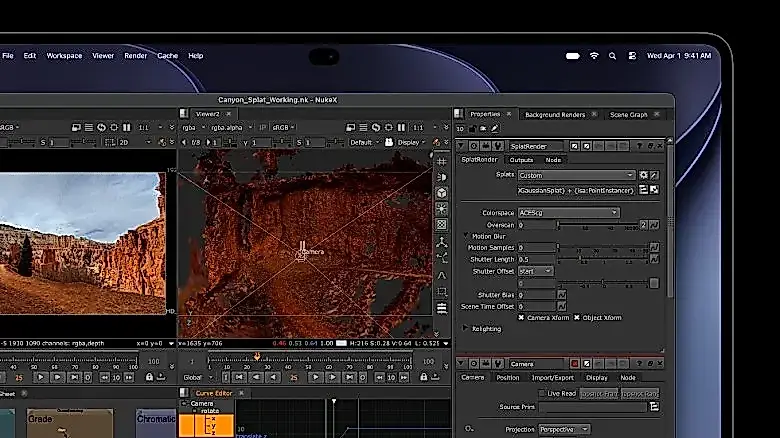
Task: Open the Shutter Offset start dropdown
Action: tap(535, 271)
